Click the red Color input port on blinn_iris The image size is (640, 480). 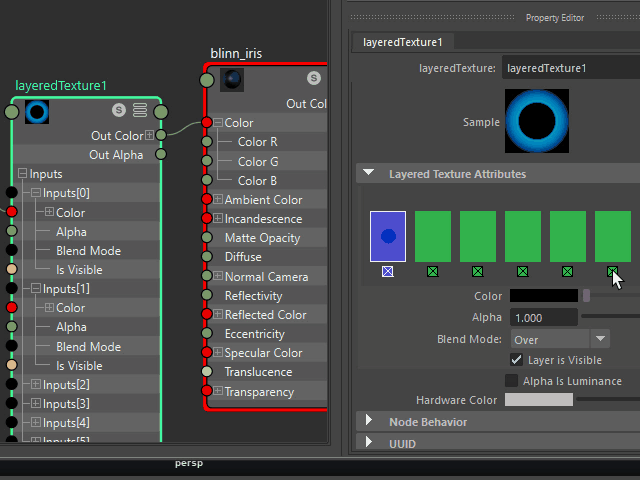point(207,123)
